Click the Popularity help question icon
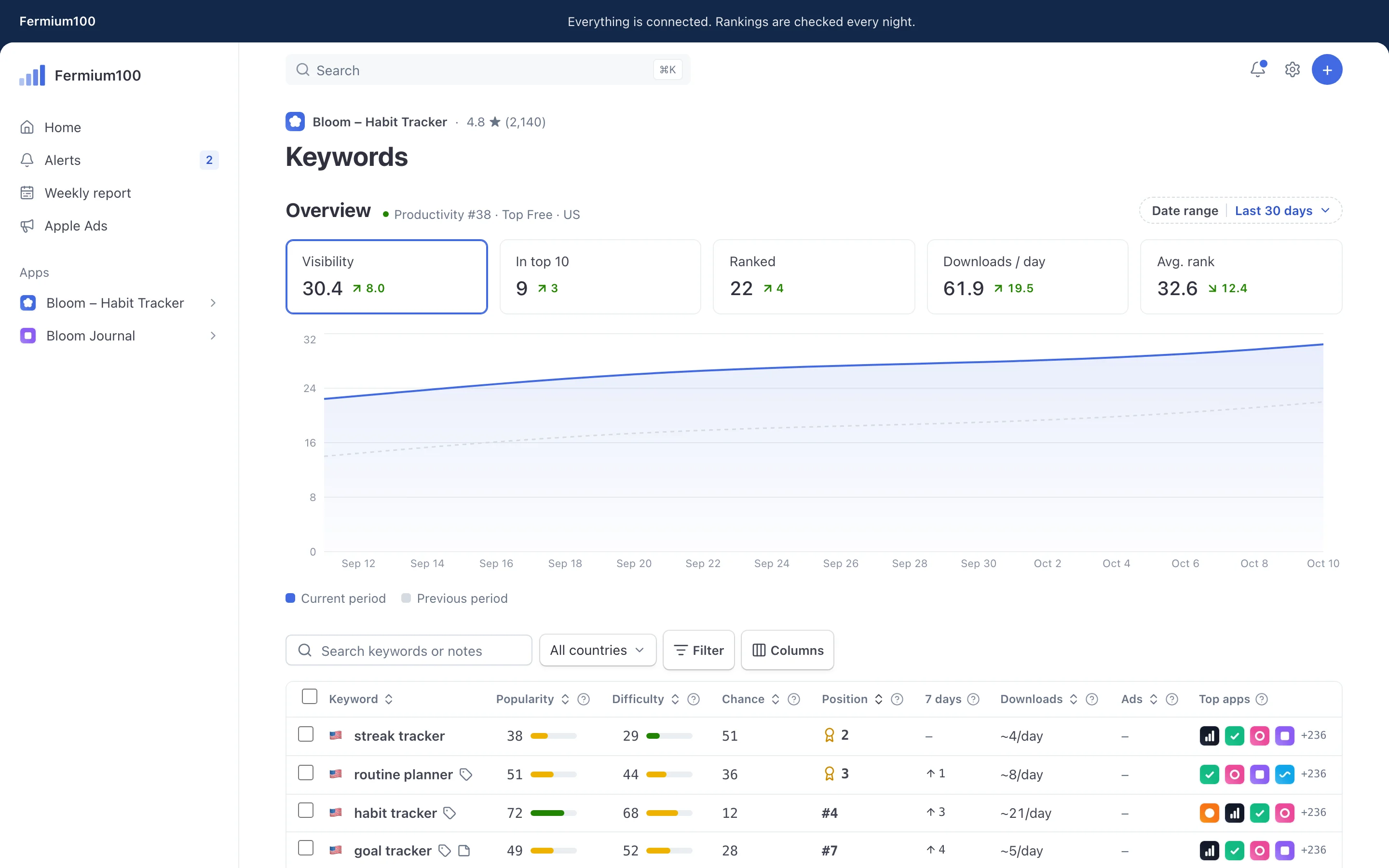The height and width of the screenshot is (868, 1389). pos(583,699)
